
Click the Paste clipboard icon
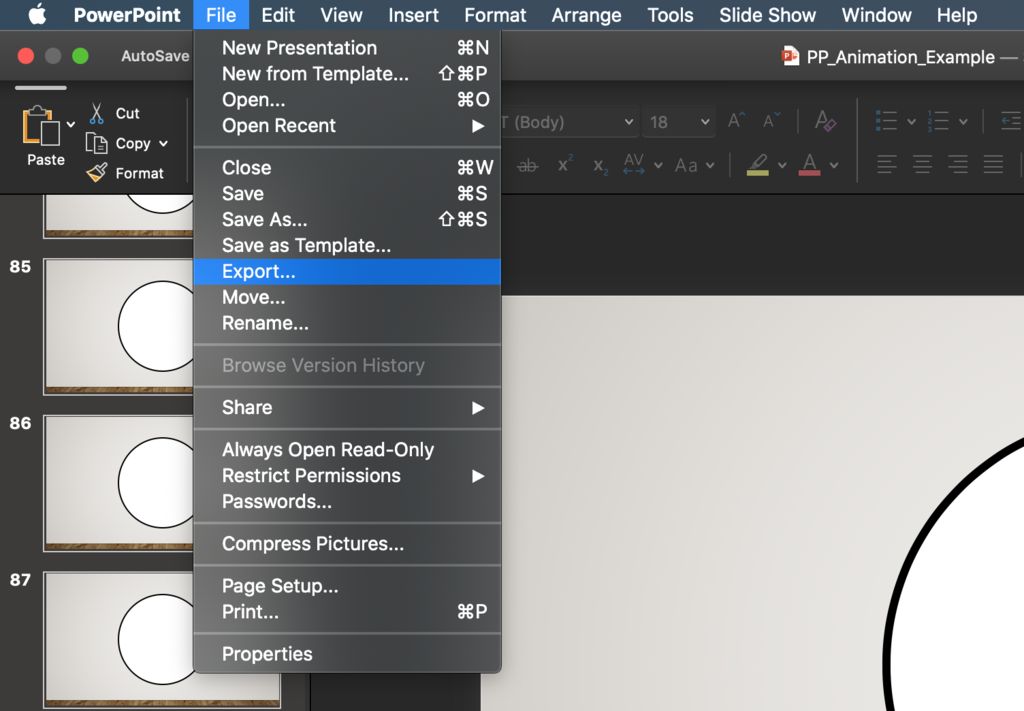[x=40, y=125]
